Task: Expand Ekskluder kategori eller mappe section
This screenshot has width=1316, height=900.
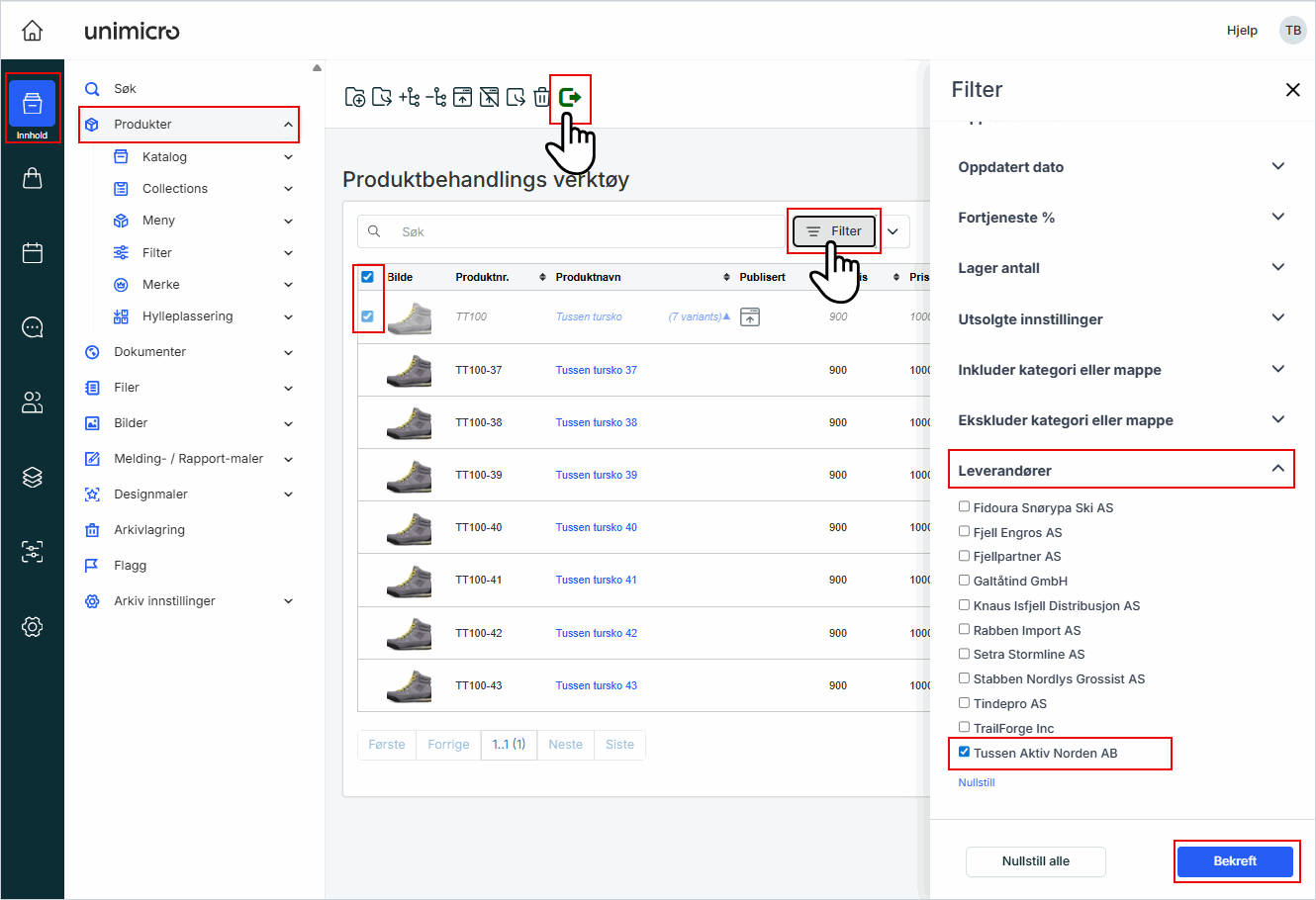Action: pyautogui.click(x=1122, y=420)
